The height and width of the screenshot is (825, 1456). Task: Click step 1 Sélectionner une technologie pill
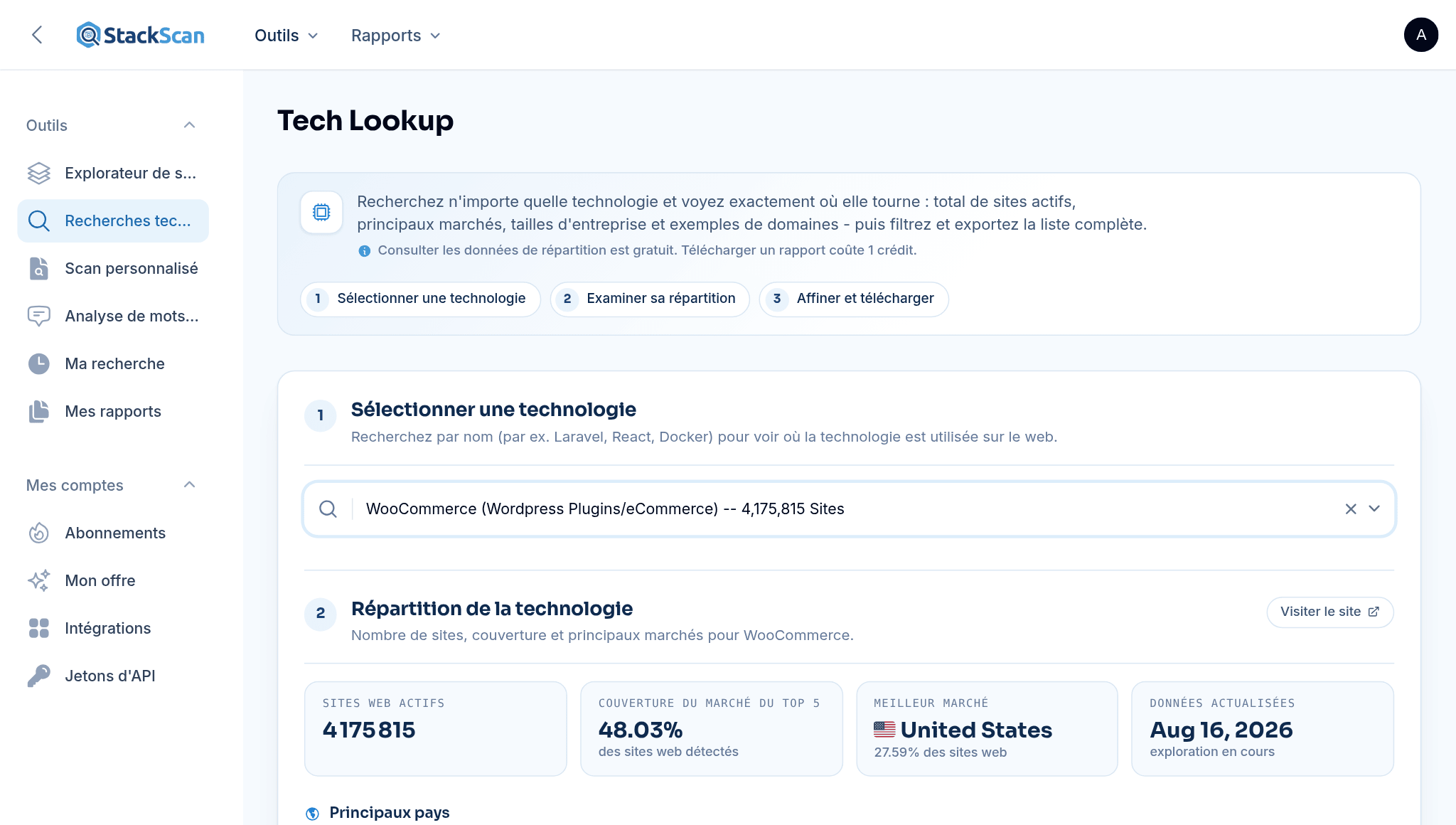pos(420,299)
